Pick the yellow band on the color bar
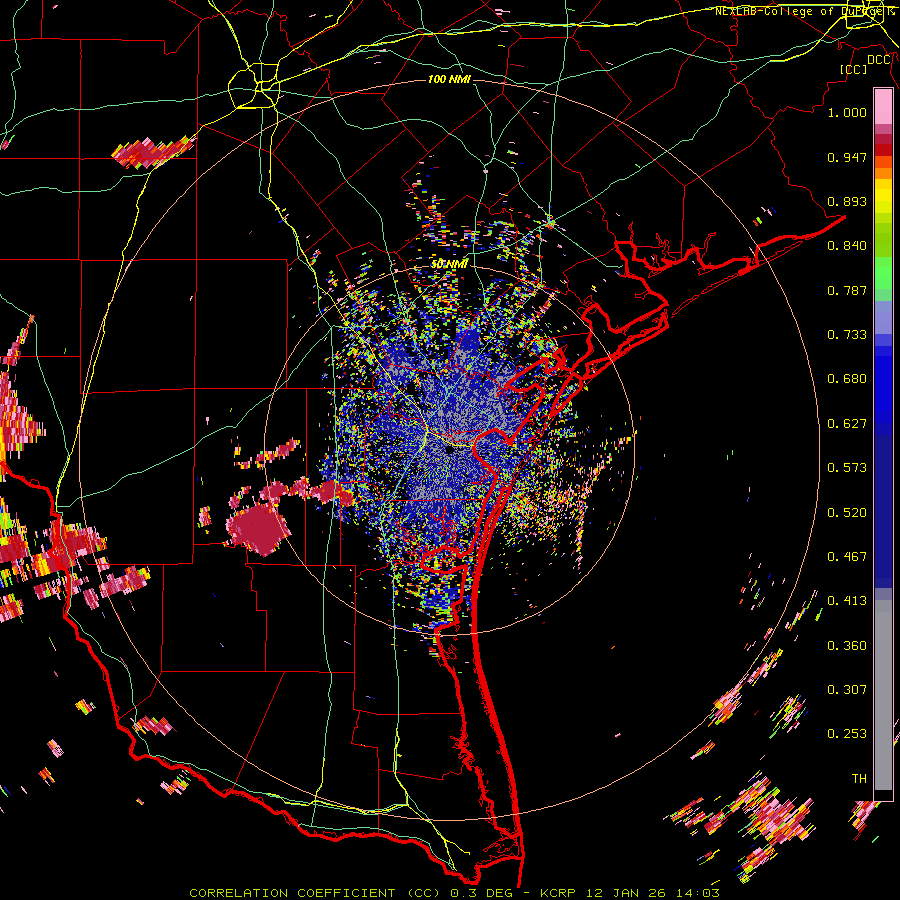 coord(883,197)
